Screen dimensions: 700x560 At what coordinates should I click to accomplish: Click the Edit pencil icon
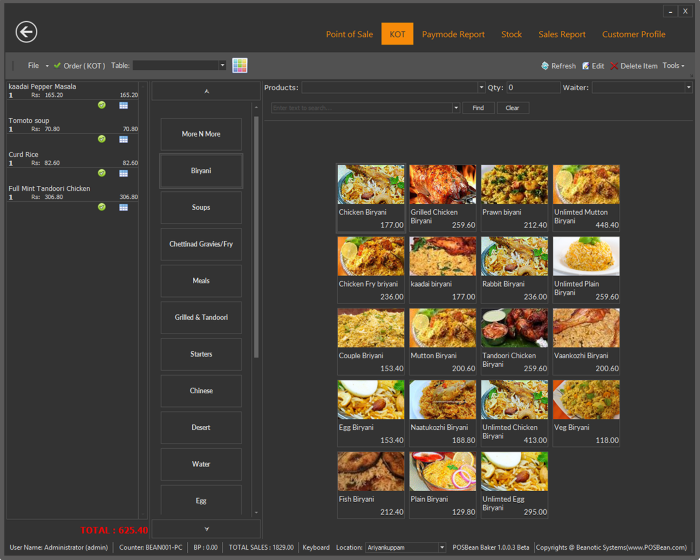[586, 66]
